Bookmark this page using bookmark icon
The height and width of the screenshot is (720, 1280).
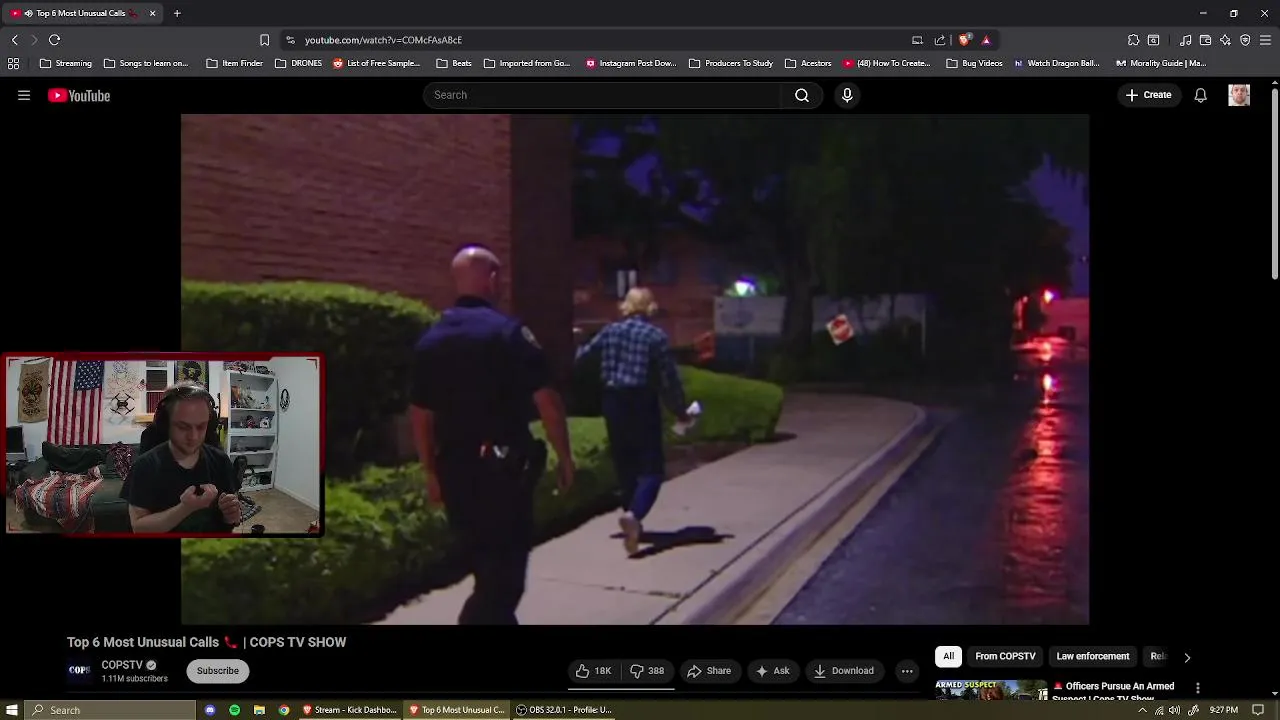click(x=264, y=40)
